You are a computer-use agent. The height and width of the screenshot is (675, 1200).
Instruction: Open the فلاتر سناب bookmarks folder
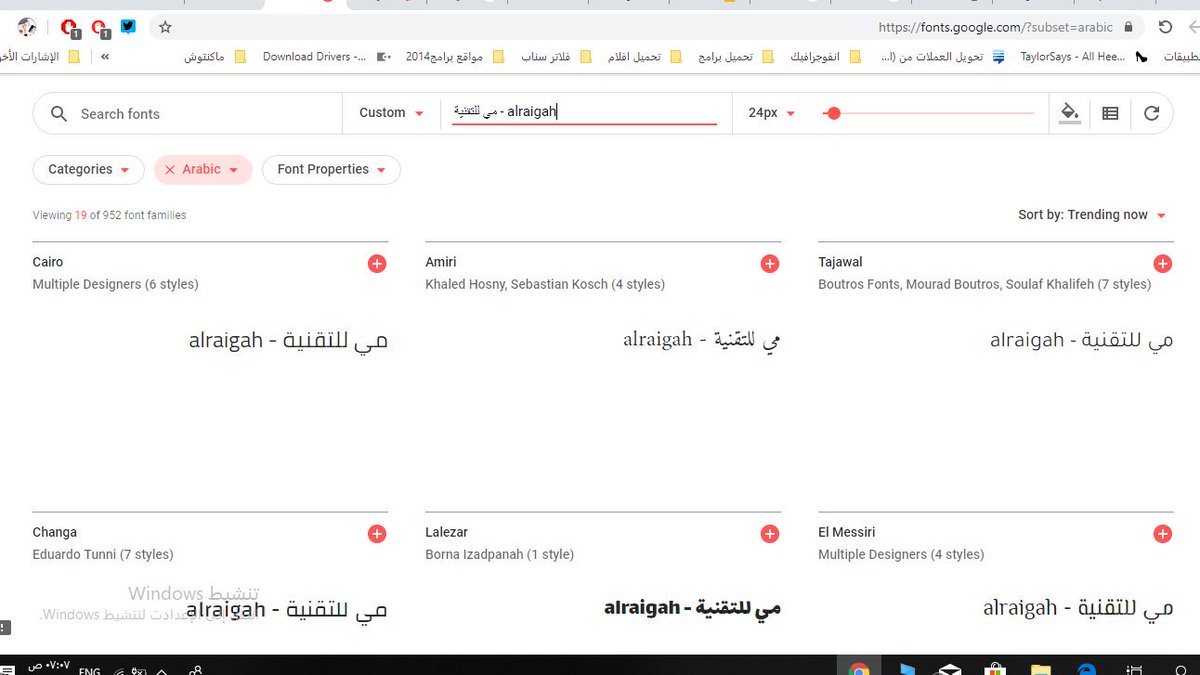click(x=557, y=57)
